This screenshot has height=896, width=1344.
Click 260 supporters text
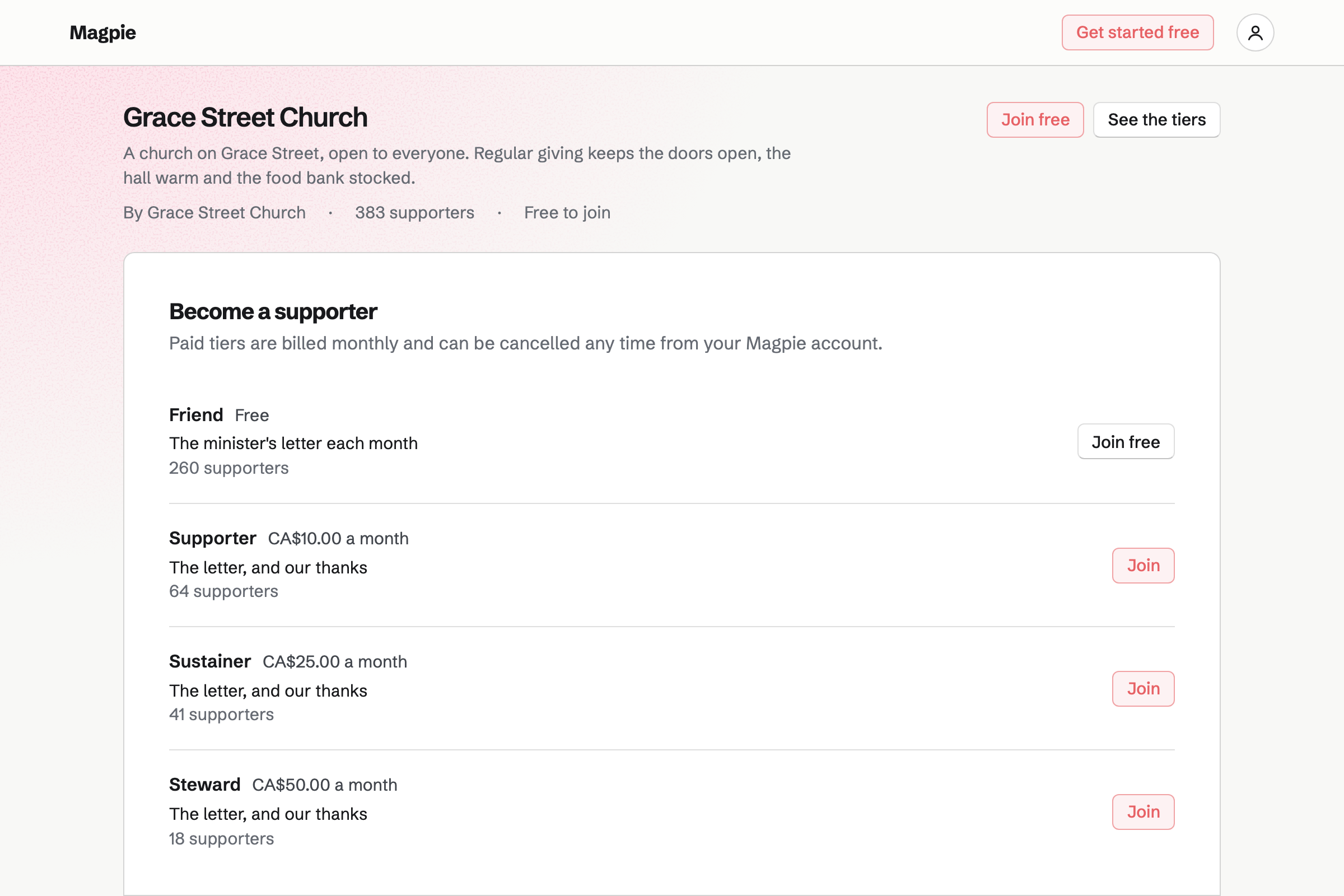228,468
